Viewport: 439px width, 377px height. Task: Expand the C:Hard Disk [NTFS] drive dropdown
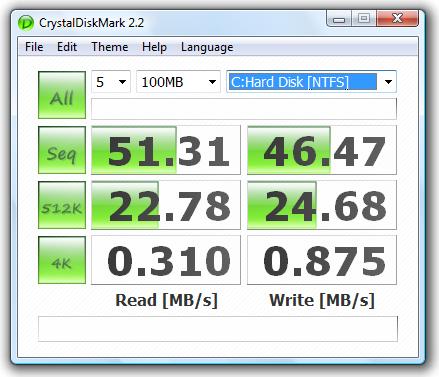coord(311,82)
